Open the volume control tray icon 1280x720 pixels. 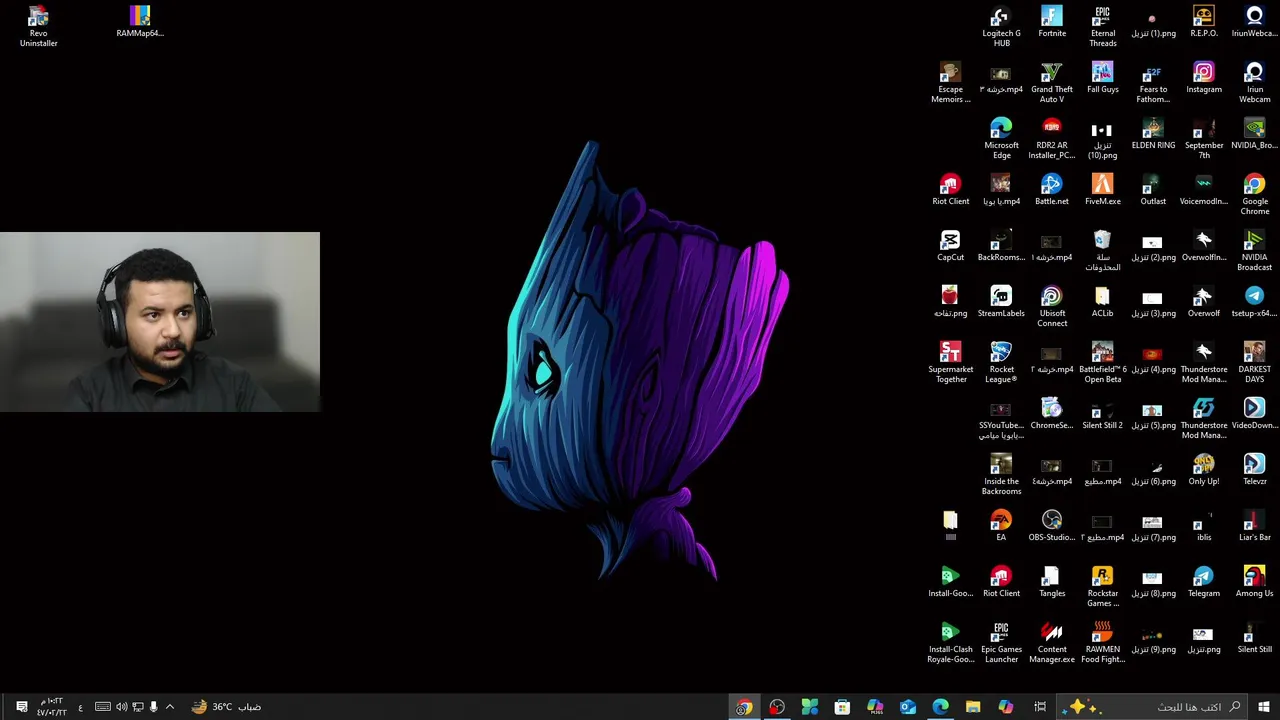[x=121, y=707]
